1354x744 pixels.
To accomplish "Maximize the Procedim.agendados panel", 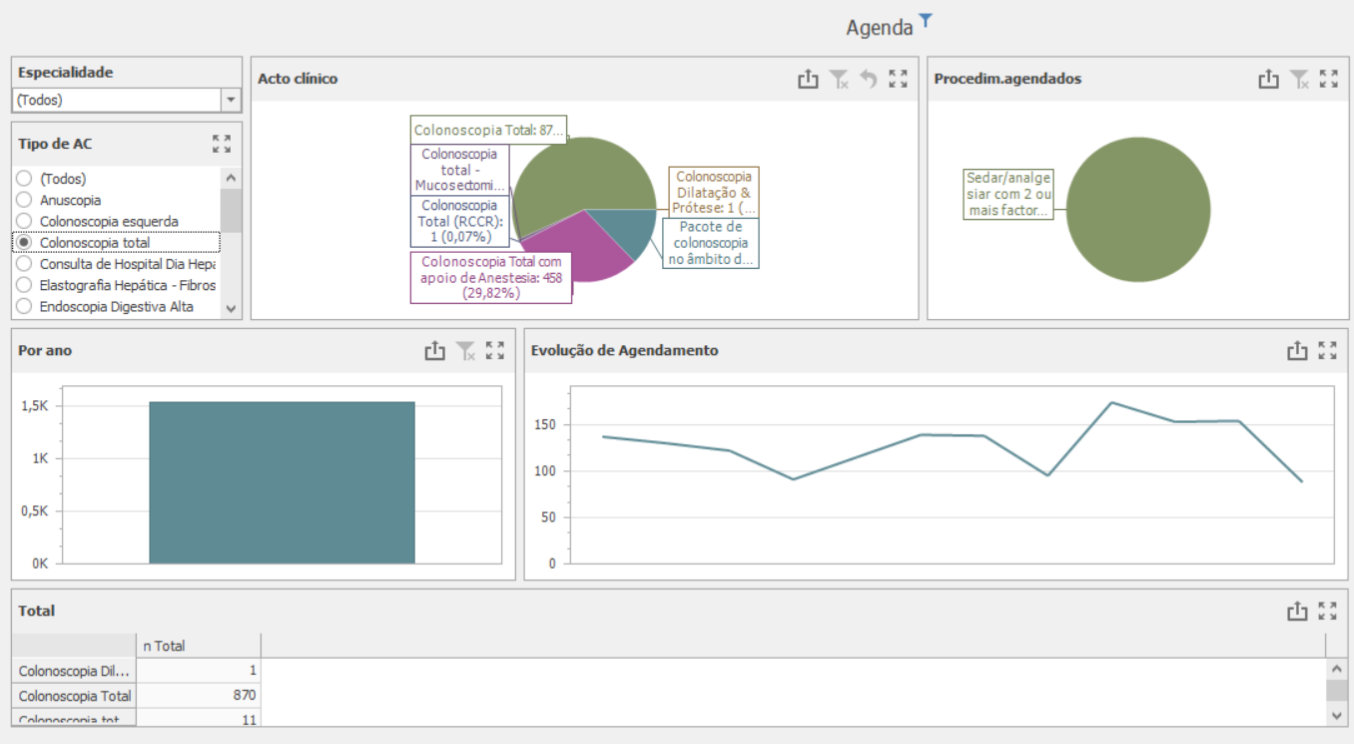I will click(x=1328, y=79).
